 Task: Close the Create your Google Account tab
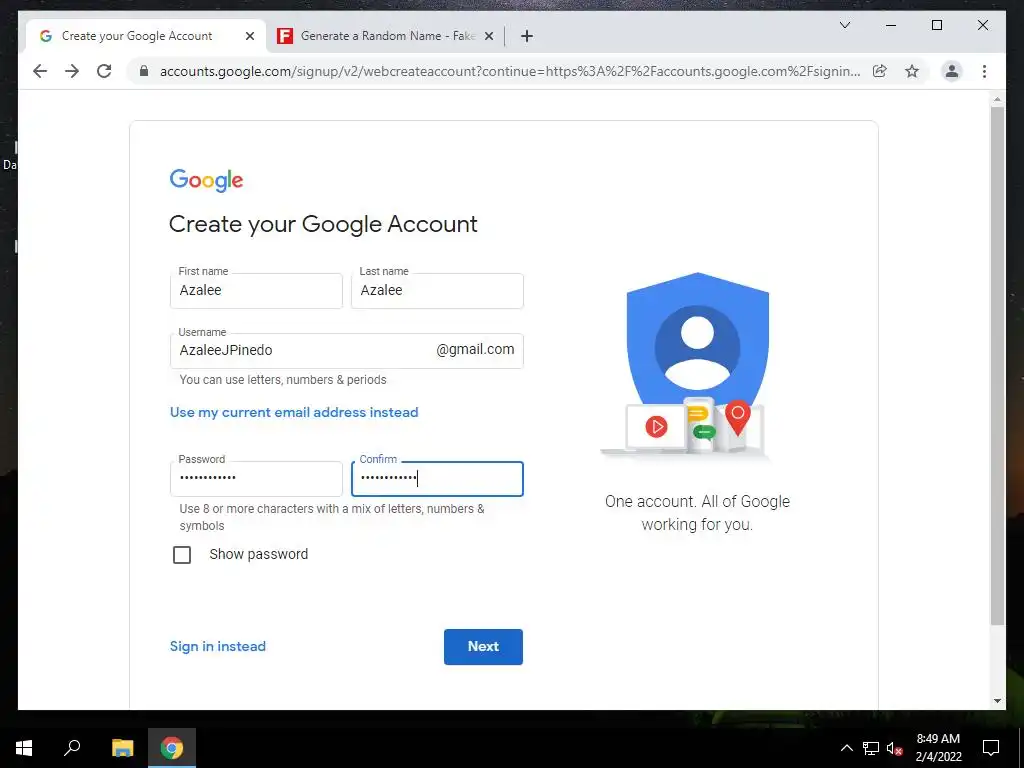pyautogui.click(x=249, y=37)
